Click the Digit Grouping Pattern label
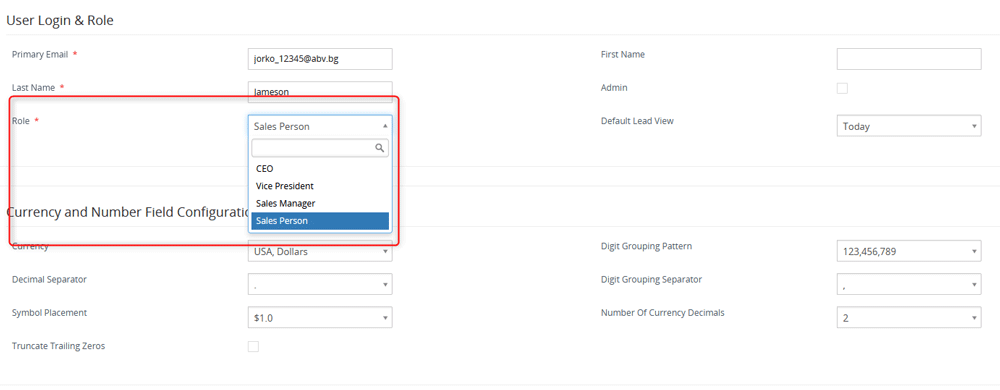 (646, 246)
